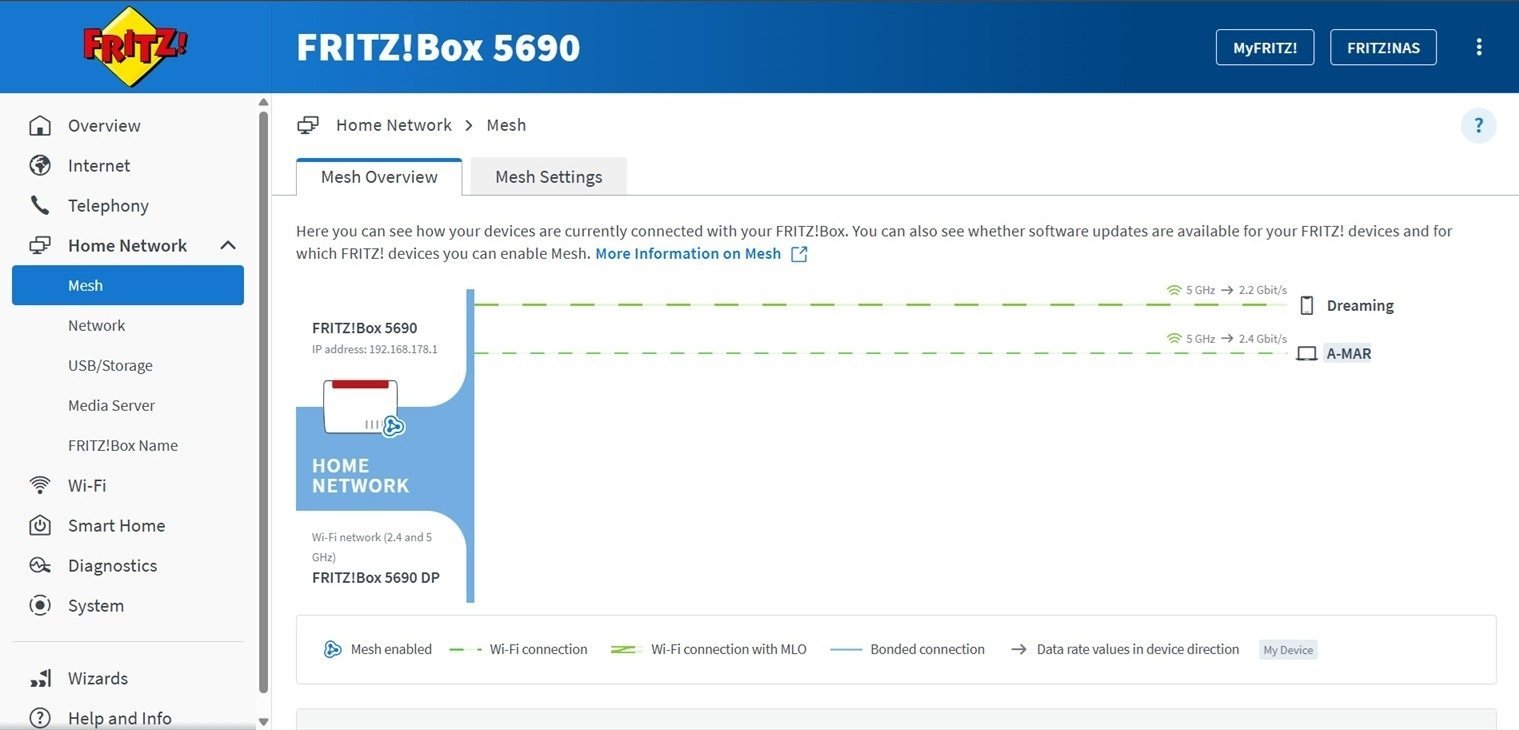Click the System icon in sidebar
The width and height of the screenshot is (1519, 730).
(40, 606)
